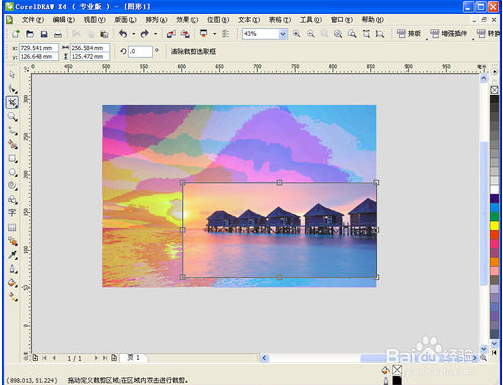Open the 视图 (View) menu
503x385 pixels.
click(x=95, y=20)
